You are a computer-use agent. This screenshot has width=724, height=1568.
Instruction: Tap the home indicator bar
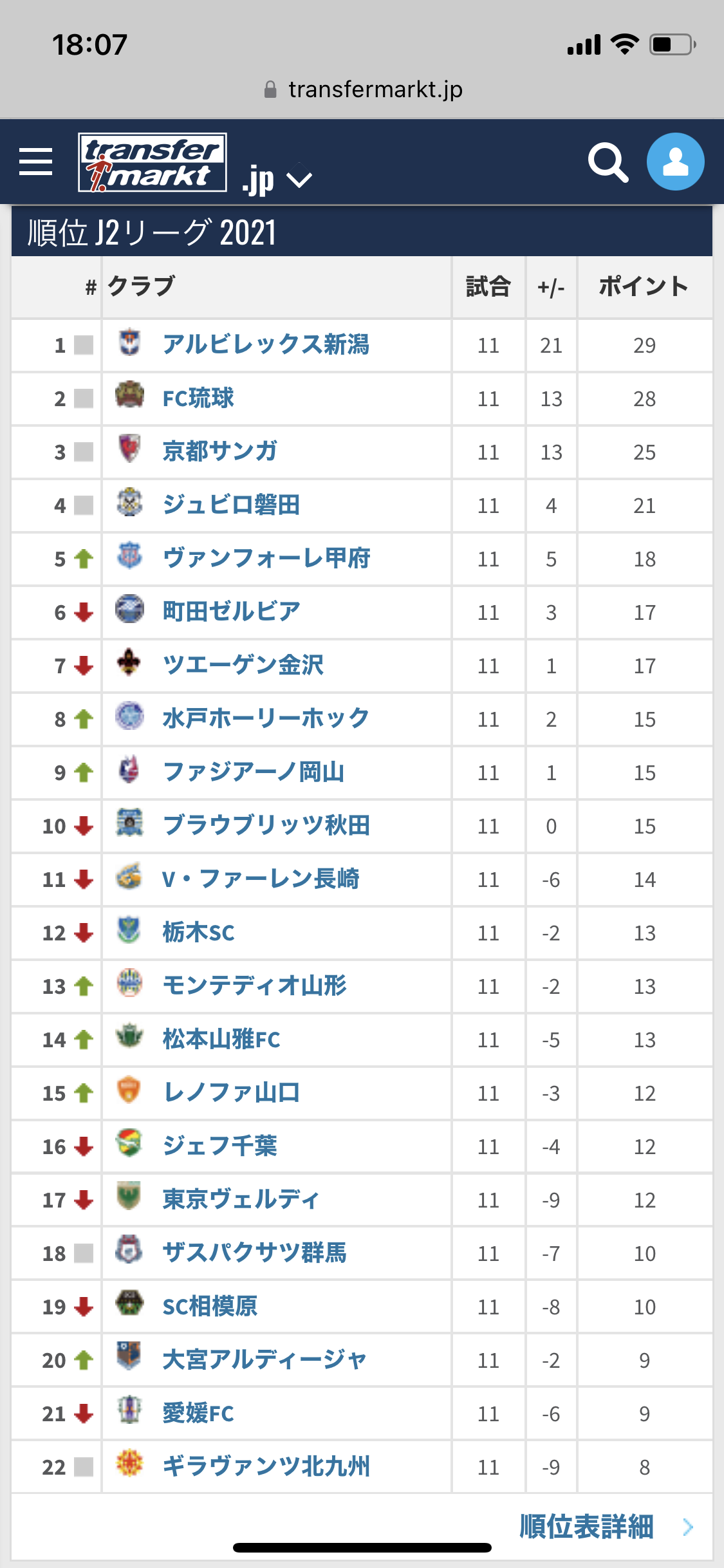tap(362, 1547)
